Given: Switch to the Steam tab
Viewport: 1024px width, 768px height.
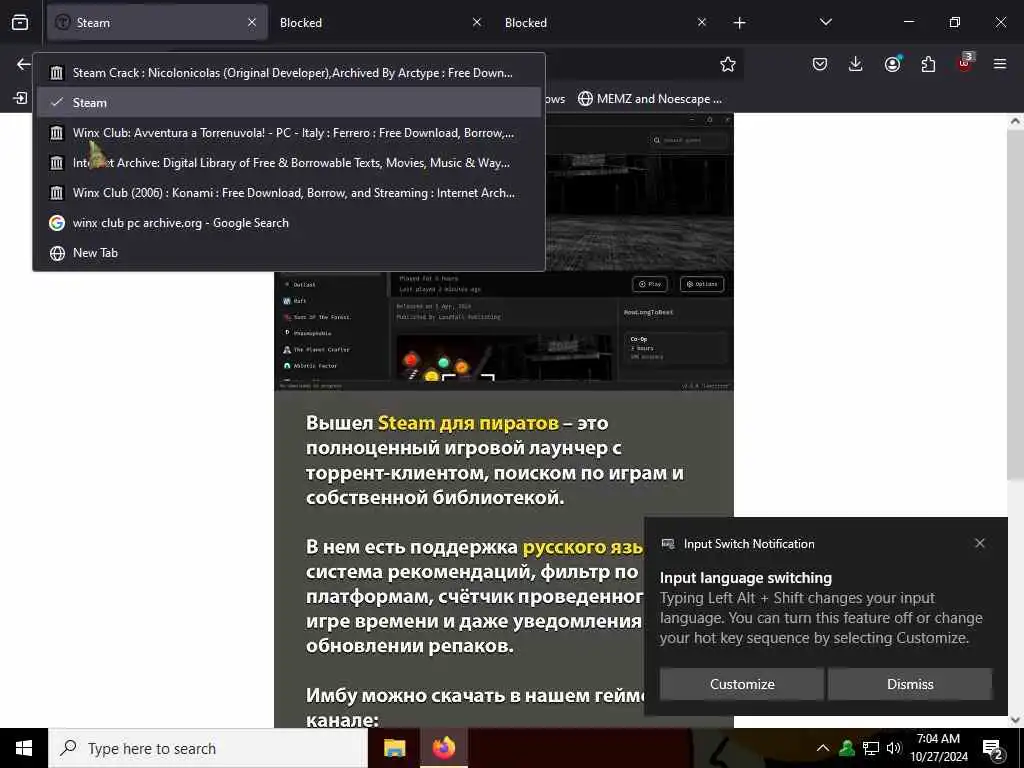Looking at the screenshot, I should [x=157, y=22].
